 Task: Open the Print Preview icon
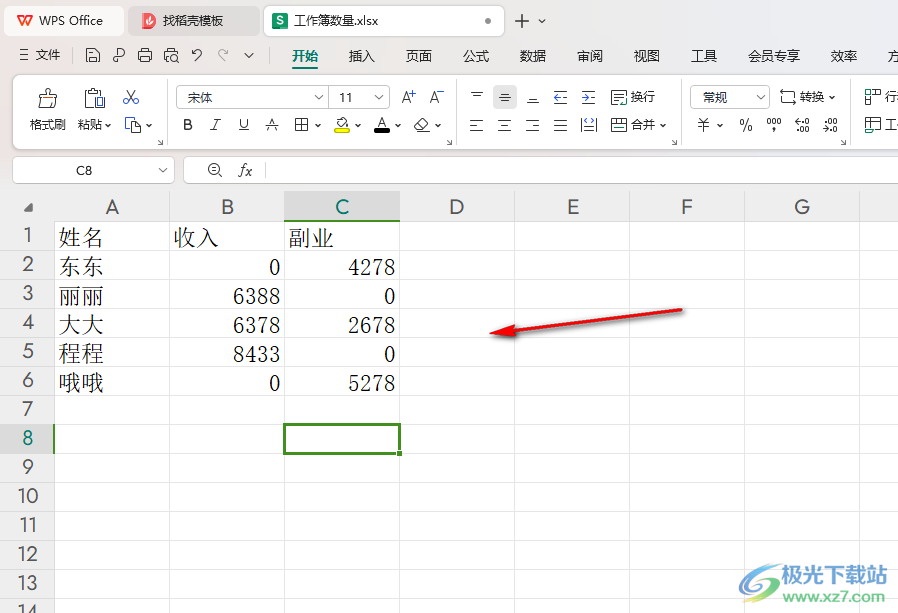point(171,55)
